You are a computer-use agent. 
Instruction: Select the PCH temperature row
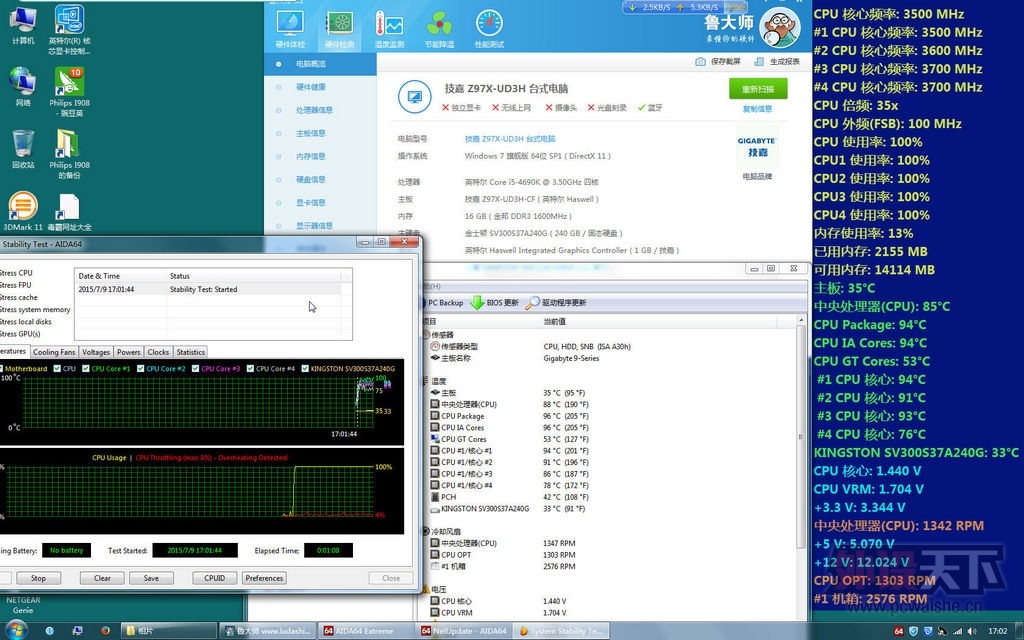tap(607, 497)
